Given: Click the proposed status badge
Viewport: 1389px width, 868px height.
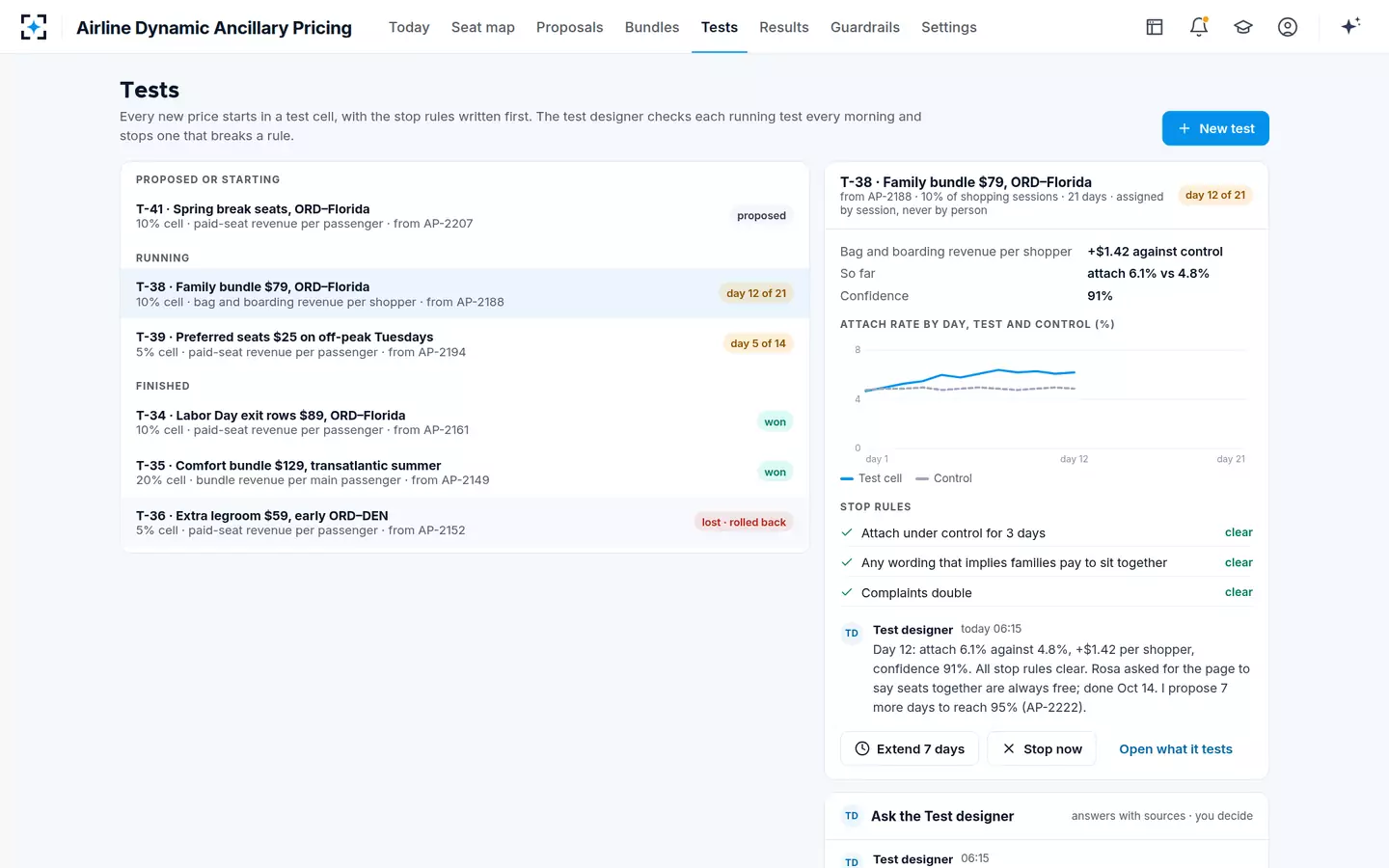Looking at the screenshot, I should pos(761,216).
